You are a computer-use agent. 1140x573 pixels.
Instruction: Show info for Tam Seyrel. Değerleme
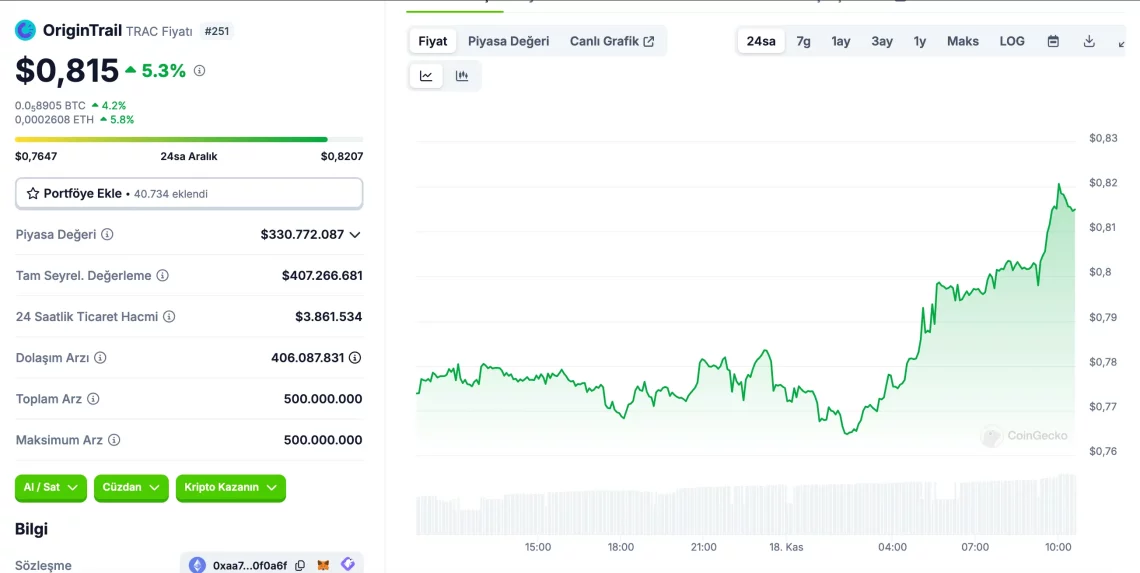pos(163,276)
